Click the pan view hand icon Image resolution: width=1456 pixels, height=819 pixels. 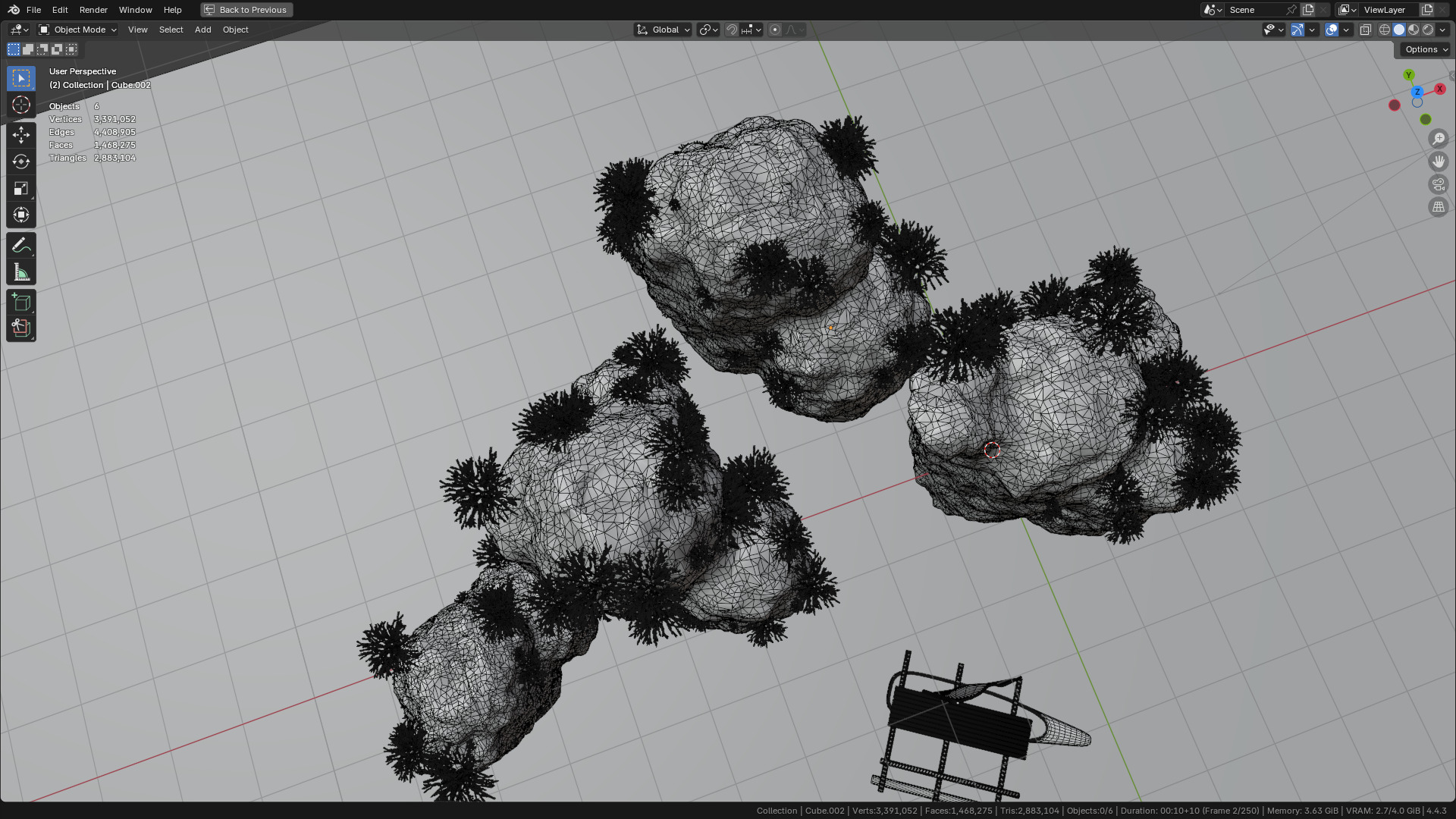click(1439, 162)
